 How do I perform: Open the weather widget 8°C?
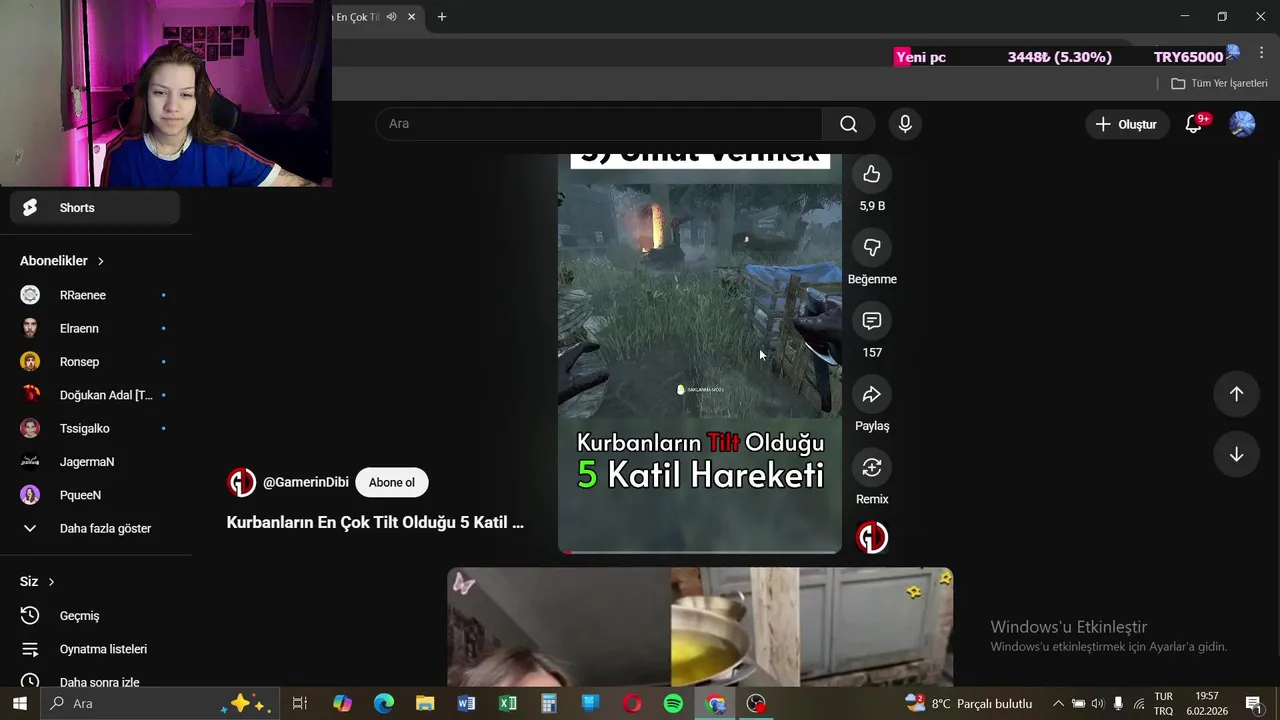pyautogui.click(x=968, y=704)
